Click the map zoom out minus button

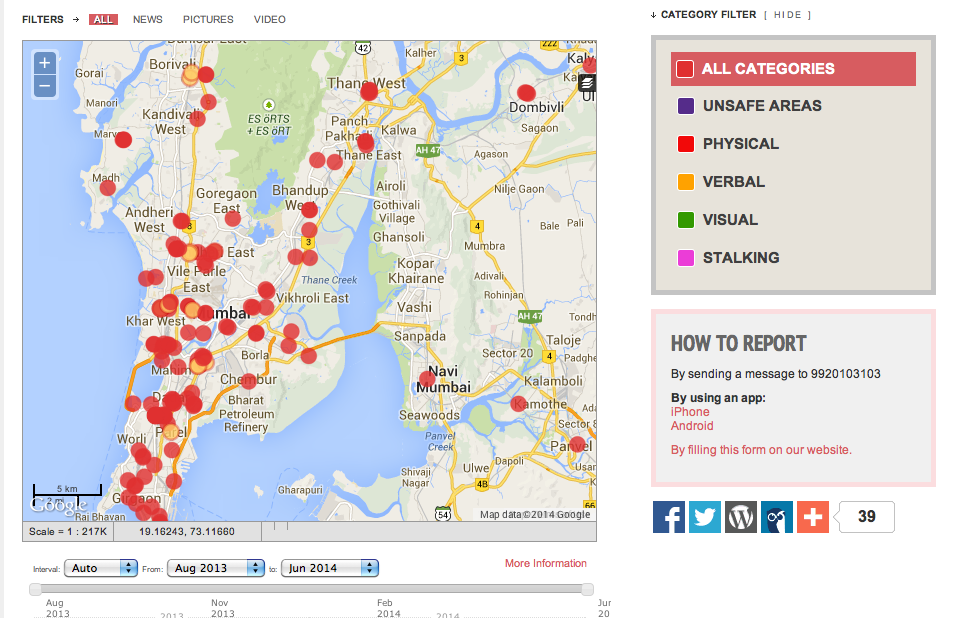pyautogui.click(x=44, y=86)
